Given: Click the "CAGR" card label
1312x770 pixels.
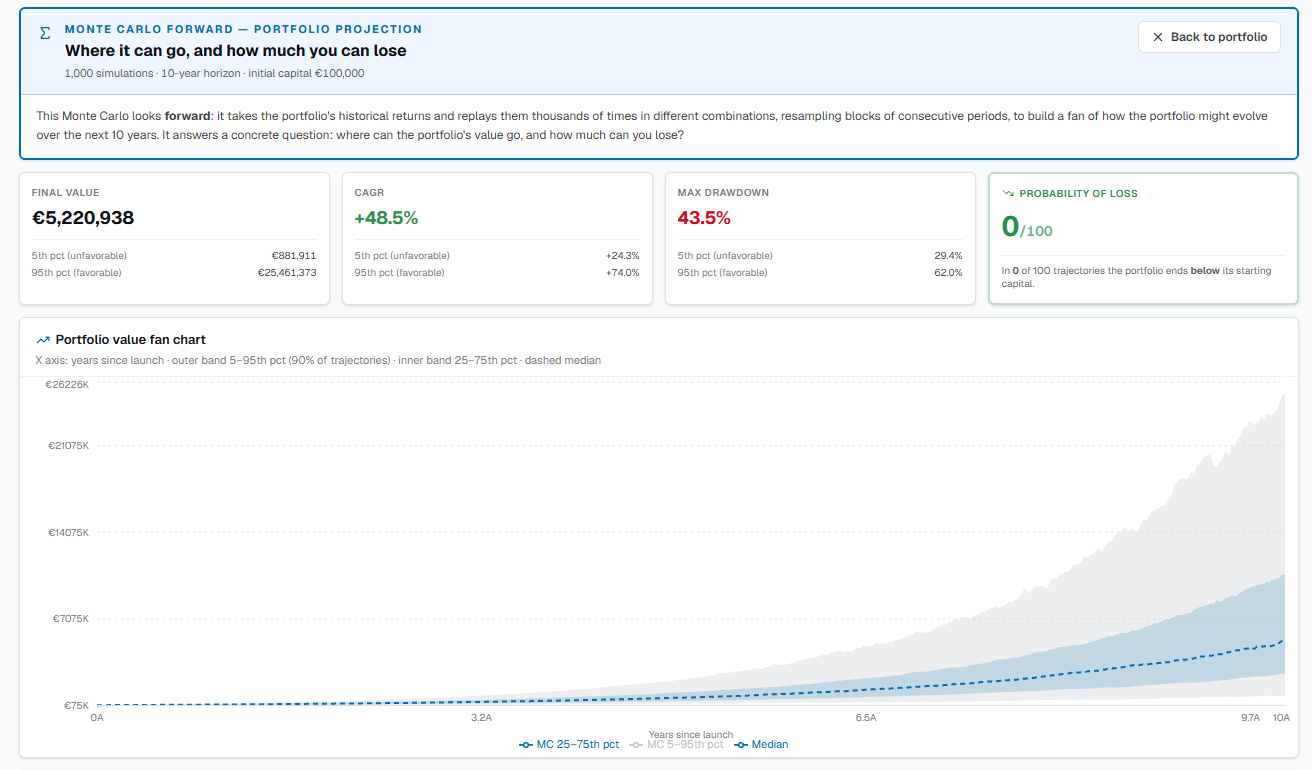Looking at the screenshot, I should pyautogui.click(x=370, y=193).
